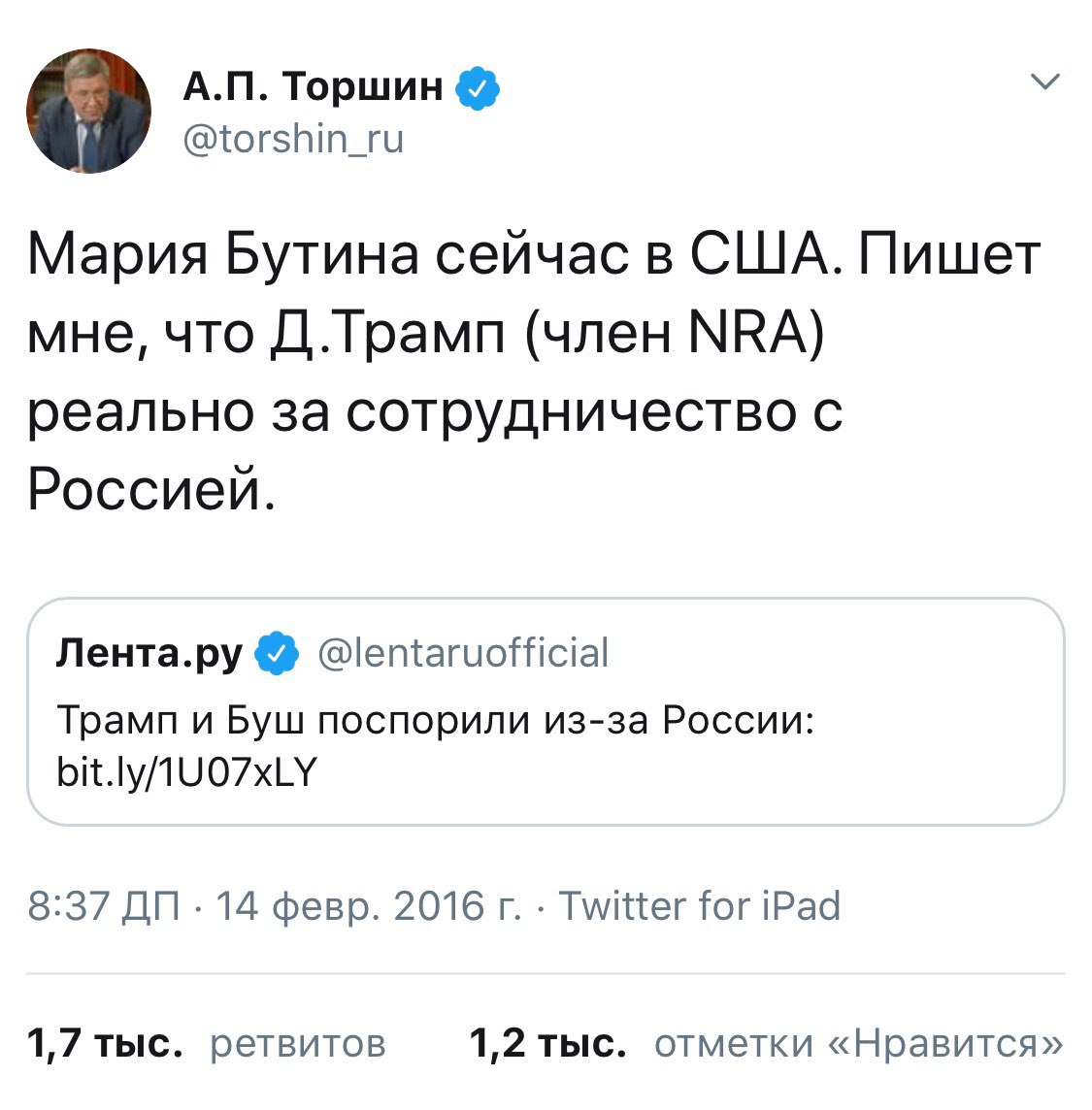This screenshot has height=1110, width=1092.
Task: Open the отметки «Нравится» list label
Action: (859, 1043)
